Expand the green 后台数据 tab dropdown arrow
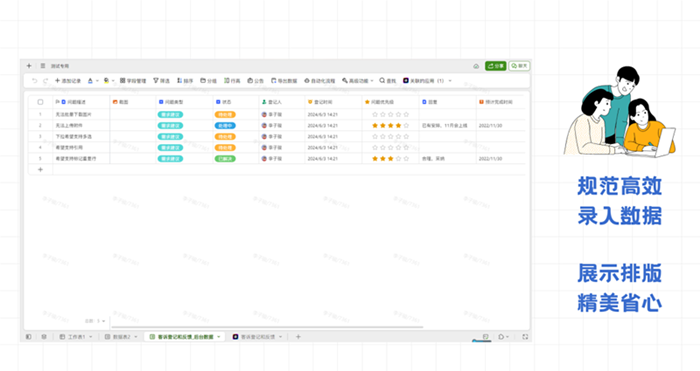The height and width of the screenshot is (371, 700). (x=219, y=337)
